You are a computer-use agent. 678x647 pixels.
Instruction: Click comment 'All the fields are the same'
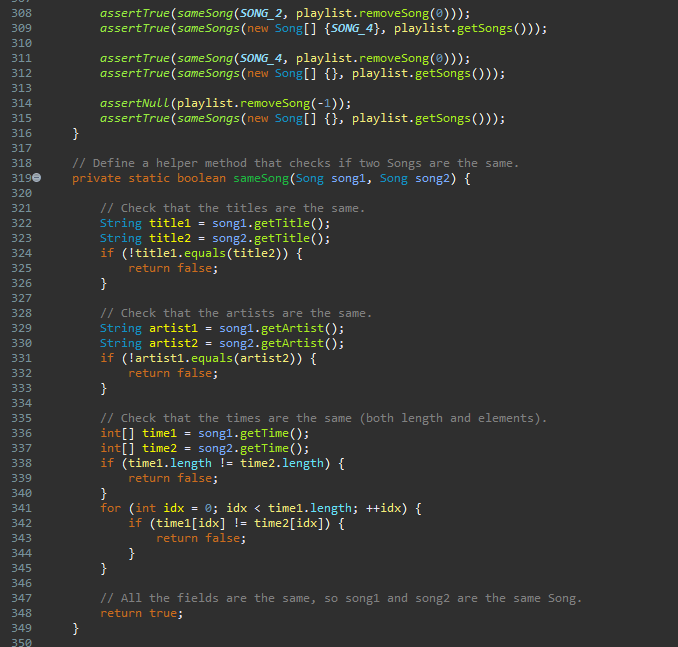pyautogui.click(x=341, y=598)
